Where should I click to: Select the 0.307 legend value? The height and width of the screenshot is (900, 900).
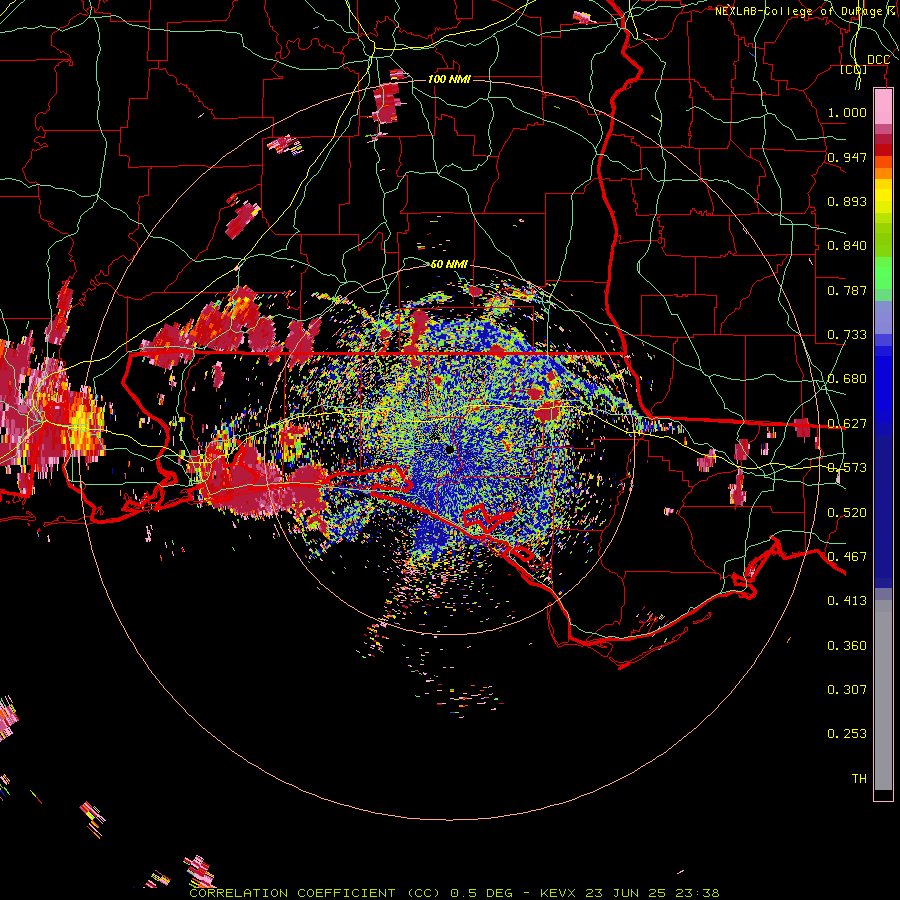tap(847, 689)
